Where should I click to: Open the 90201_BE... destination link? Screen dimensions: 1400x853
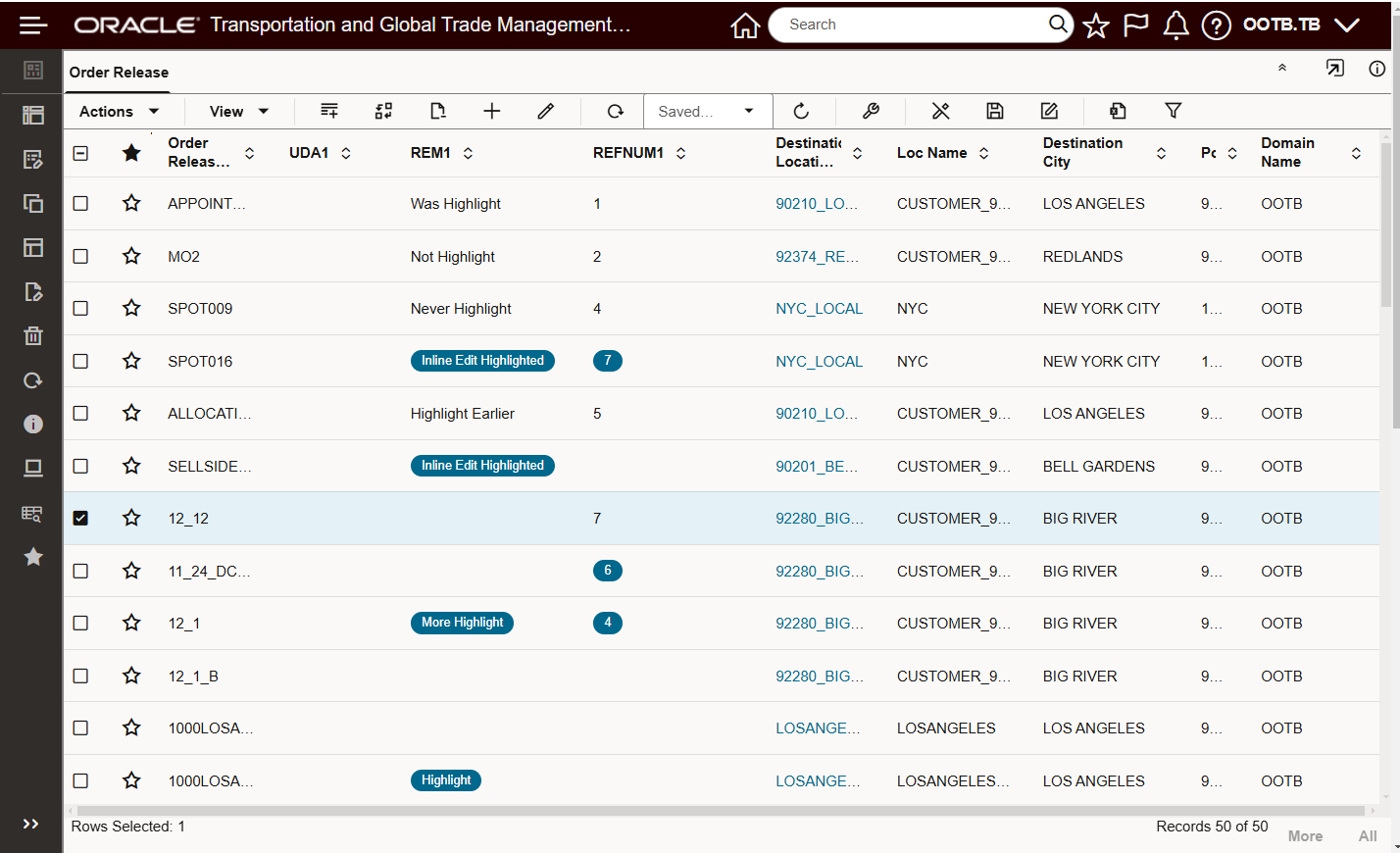tap(817, 466)
